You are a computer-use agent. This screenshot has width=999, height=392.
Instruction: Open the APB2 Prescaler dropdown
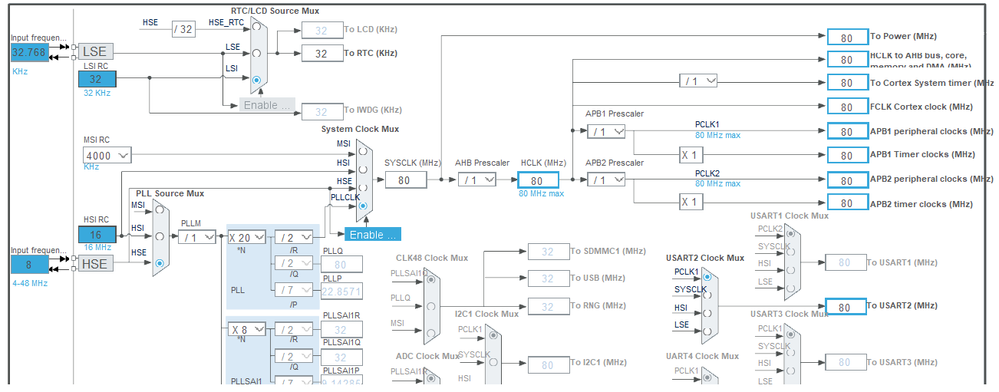[607, 180]
